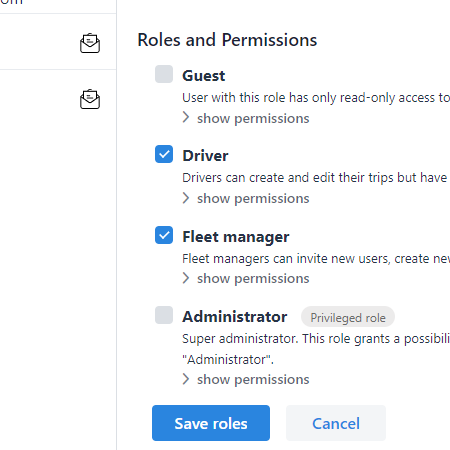Expand show permissions under Guest
This screenshot has height=450, width=450.
point(246,118)
